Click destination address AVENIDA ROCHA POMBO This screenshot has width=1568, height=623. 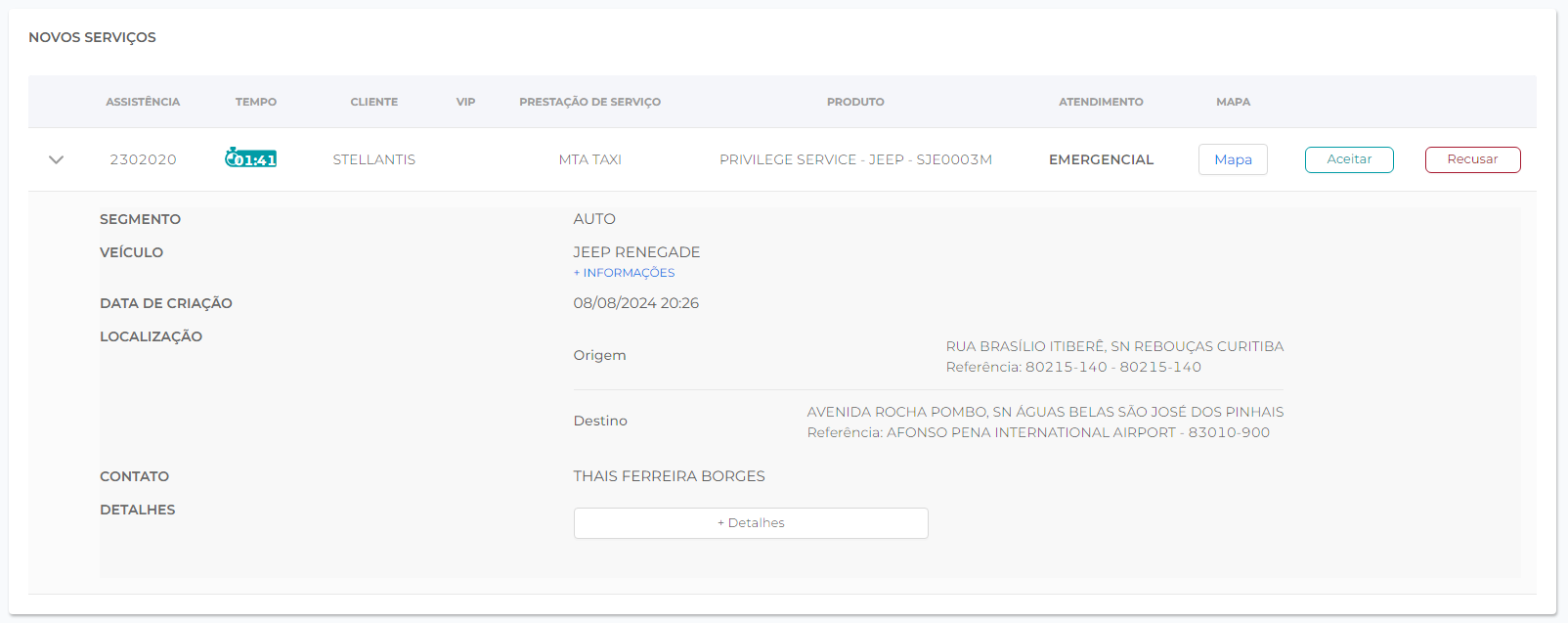[1045, 412]
